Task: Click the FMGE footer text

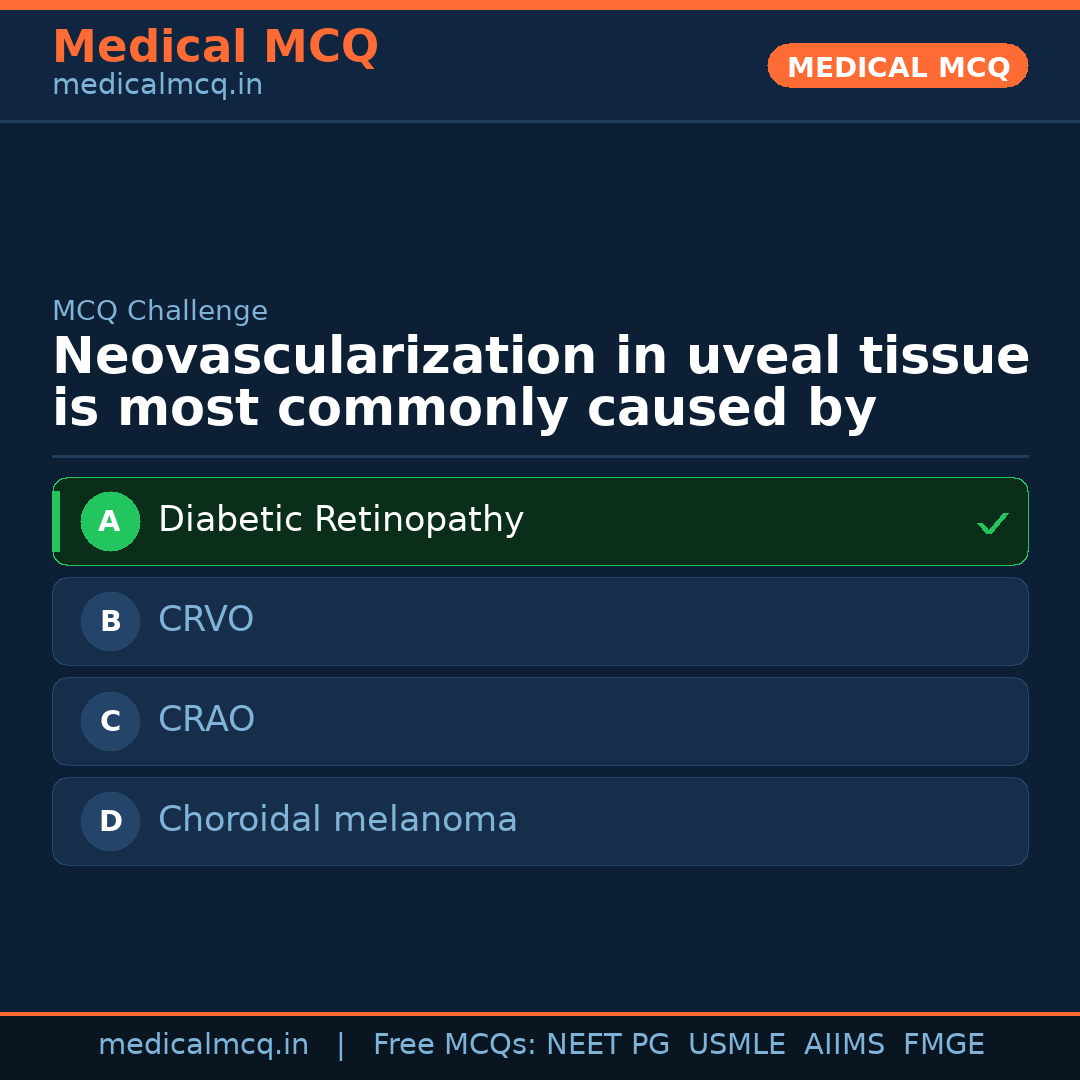Action: pyautogui.click(x=944, y=1045)
